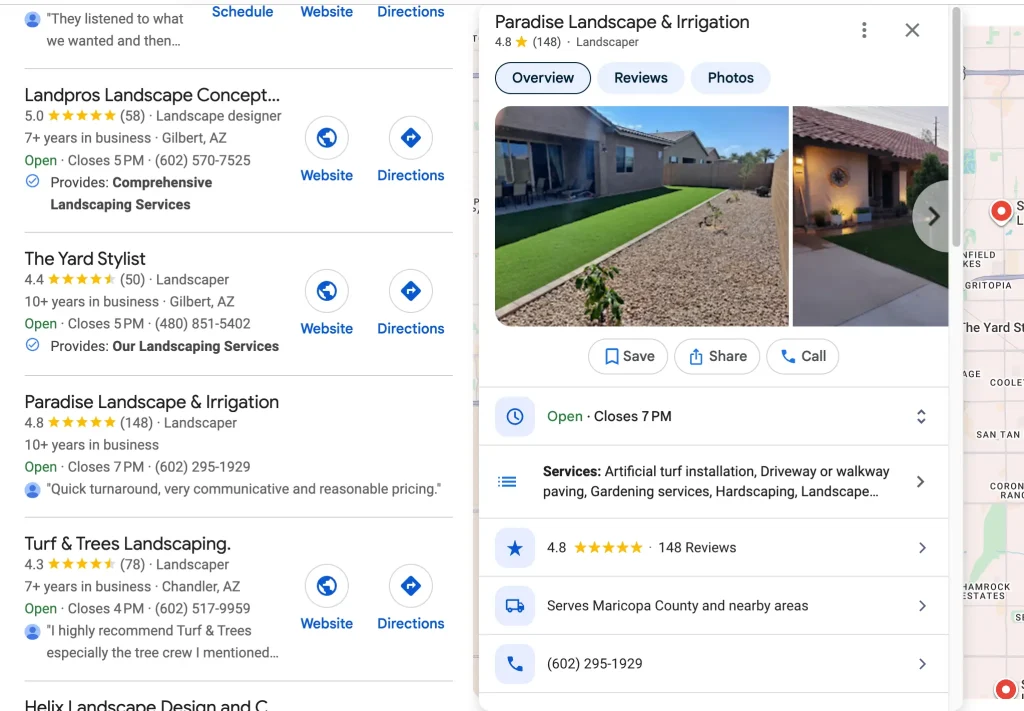Get directions icon for The Yard Stylist
Screen dimensions: 1024x711
point(410,291)
